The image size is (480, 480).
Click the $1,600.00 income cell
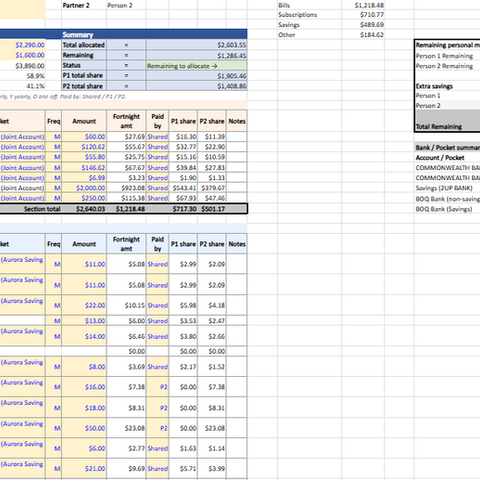click(x=23, y=55)
